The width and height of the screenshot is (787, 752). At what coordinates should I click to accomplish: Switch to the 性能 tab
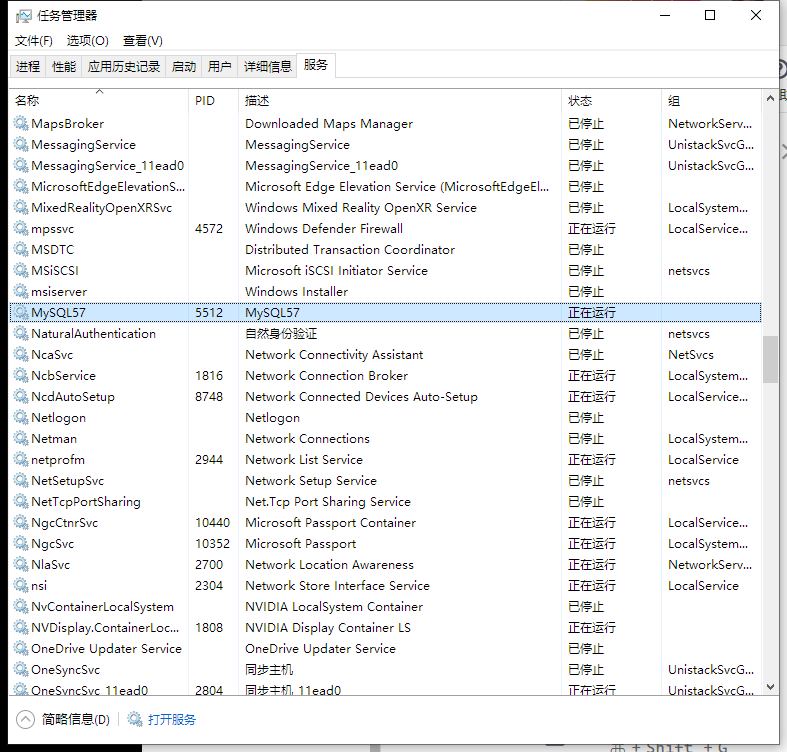click(x=64, y=66)
